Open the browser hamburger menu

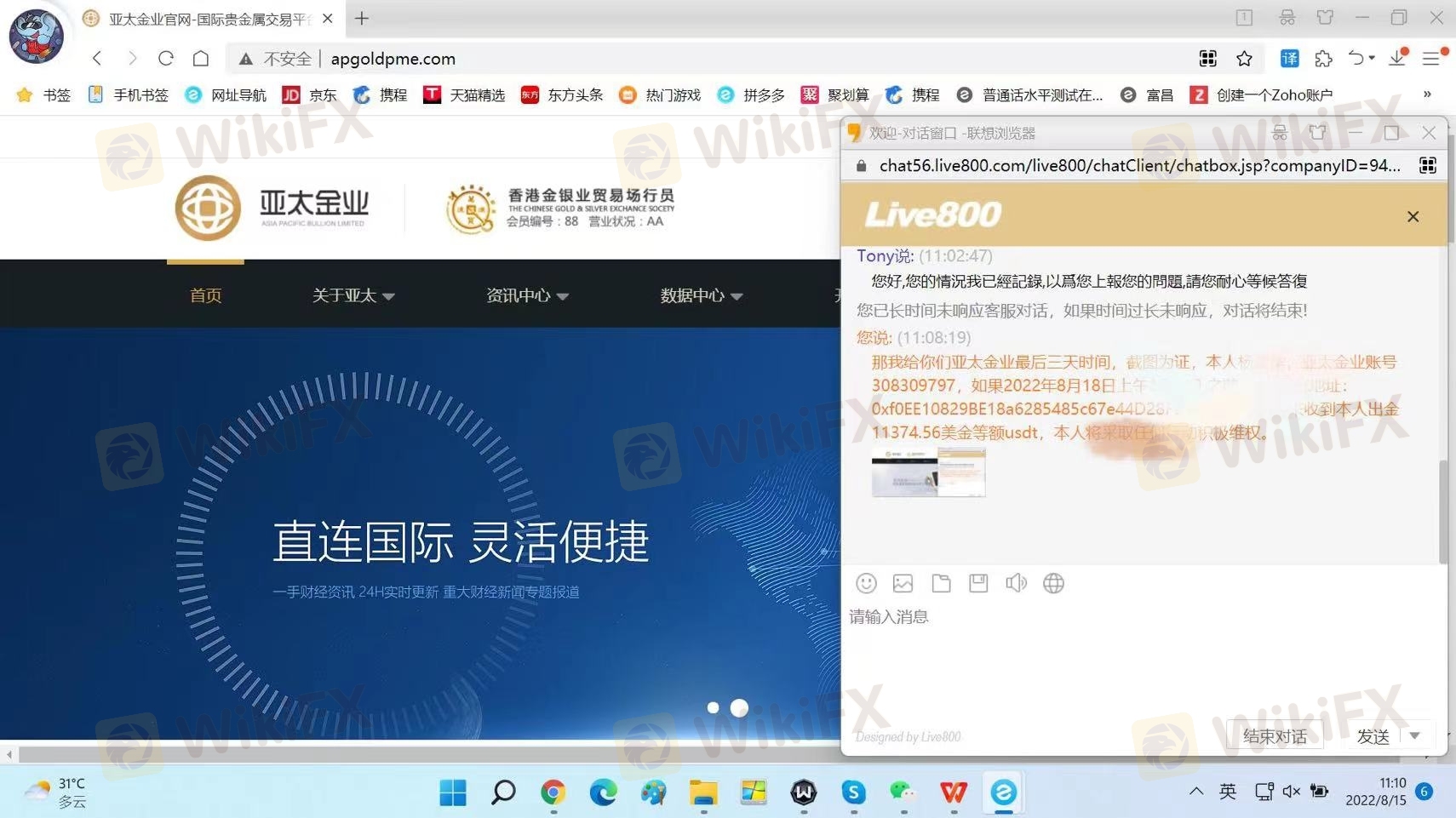tap(1432, 58)
